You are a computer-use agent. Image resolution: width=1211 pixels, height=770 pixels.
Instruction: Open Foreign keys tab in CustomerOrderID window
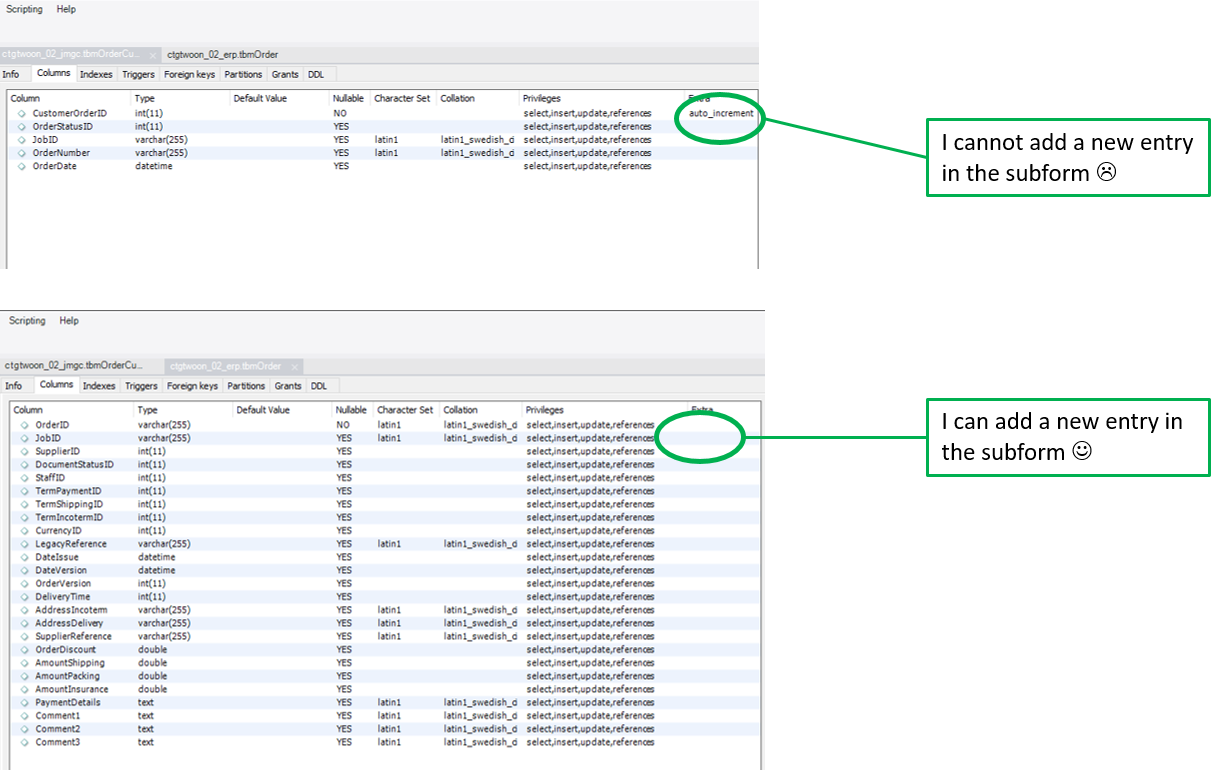pos(190,74)
